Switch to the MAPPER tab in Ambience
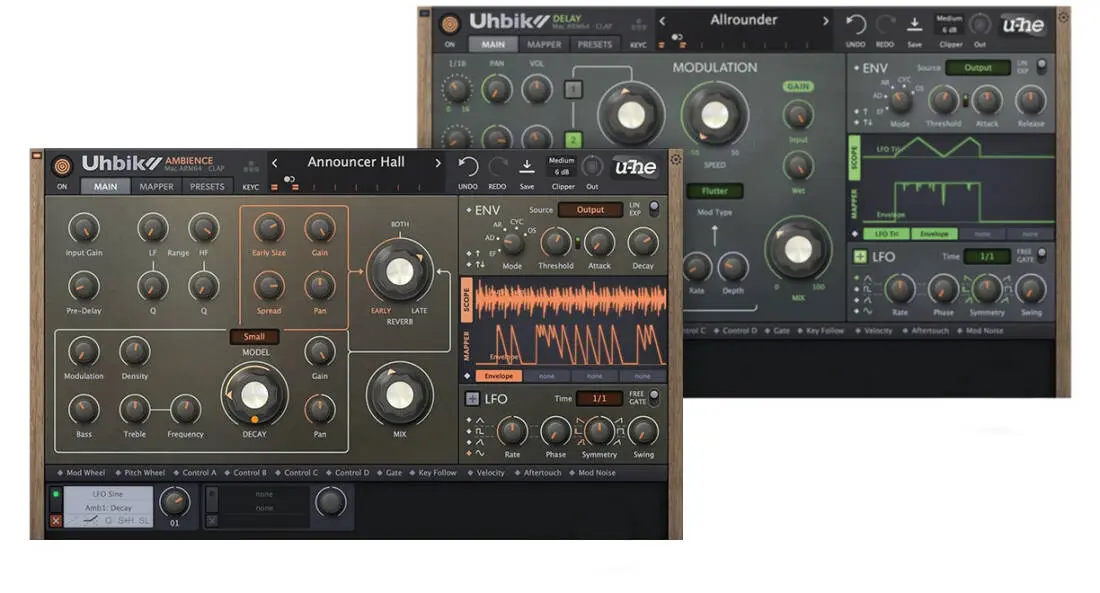 pos(157,186)
